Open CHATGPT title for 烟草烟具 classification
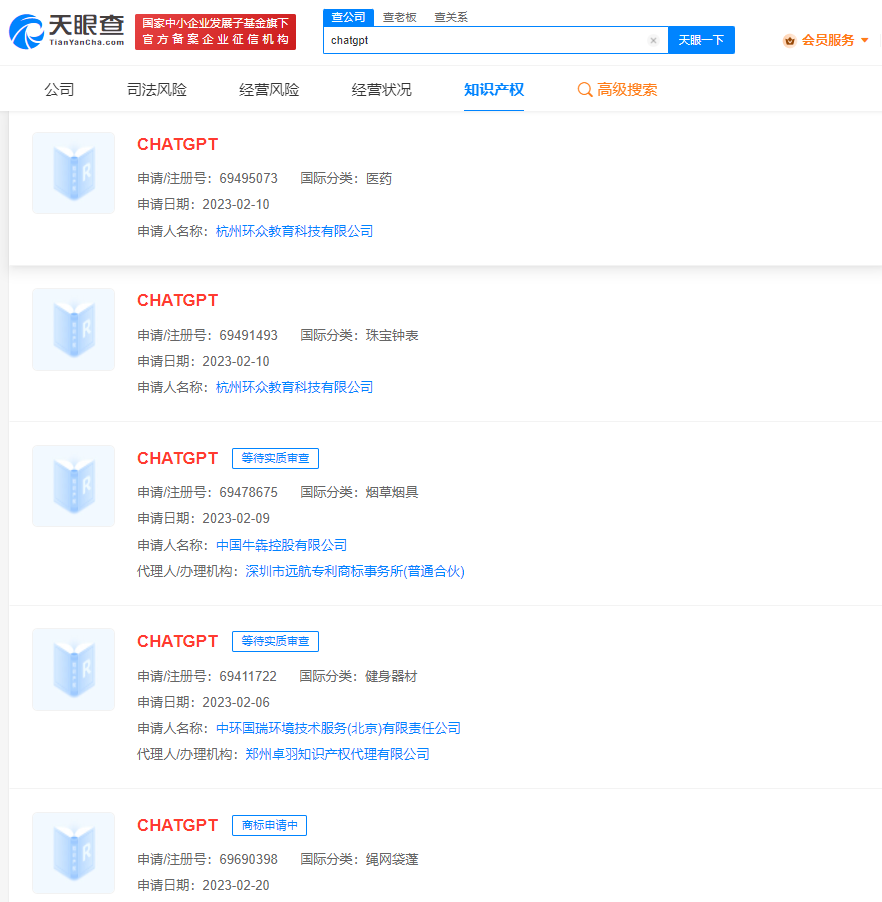Viewport: 882px width, 902px height. [178, 458]
